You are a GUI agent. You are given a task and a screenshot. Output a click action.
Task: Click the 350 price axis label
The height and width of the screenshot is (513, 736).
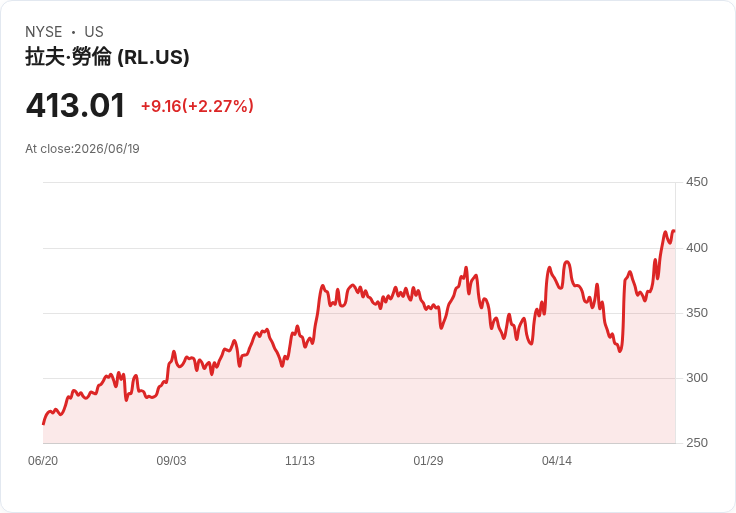click(697, 313)
